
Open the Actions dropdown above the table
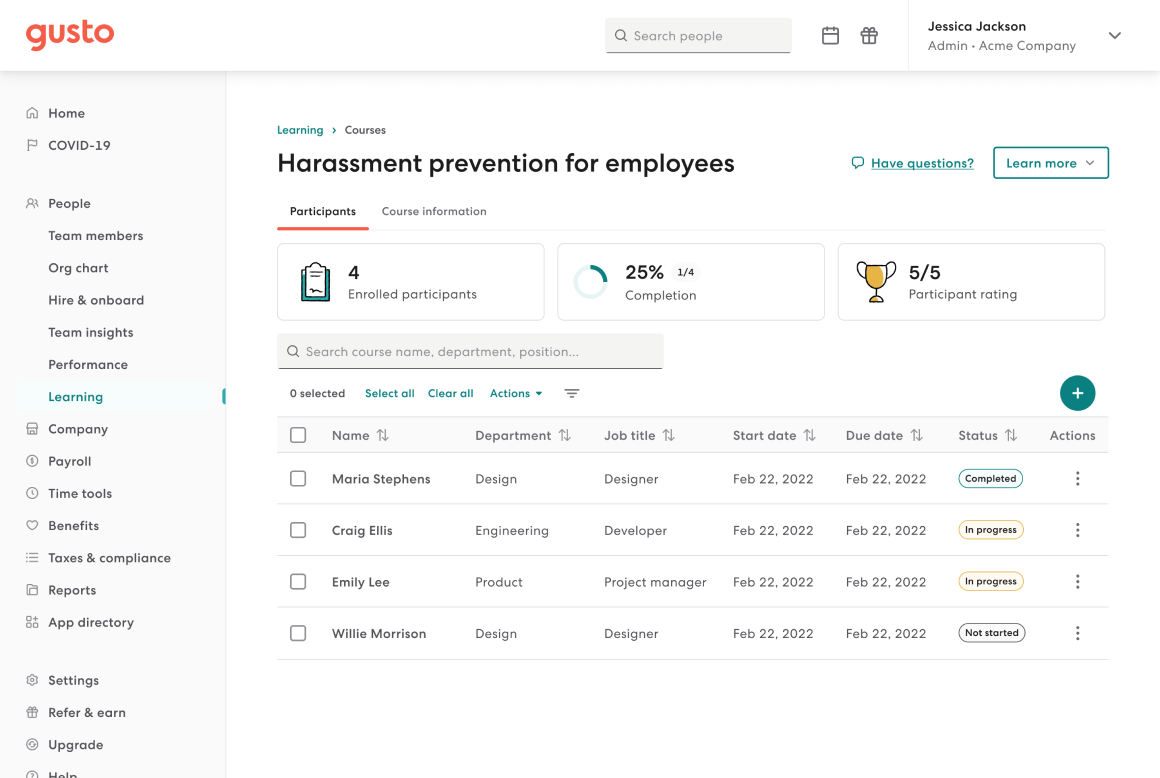coord(515,393)
